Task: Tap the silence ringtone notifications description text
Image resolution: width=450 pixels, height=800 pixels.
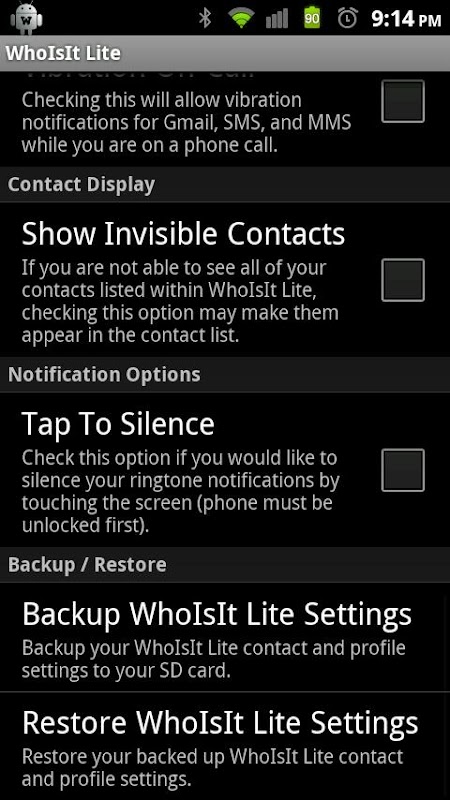Action: pos(181,491)
